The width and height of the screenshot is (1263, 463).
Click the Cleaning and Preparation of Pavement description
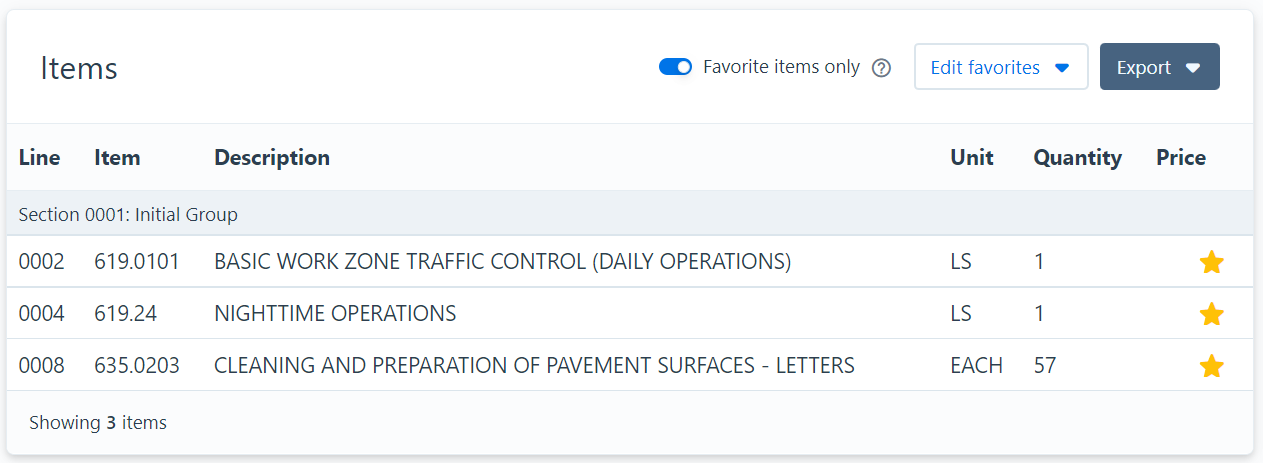[x=534, y=366]
